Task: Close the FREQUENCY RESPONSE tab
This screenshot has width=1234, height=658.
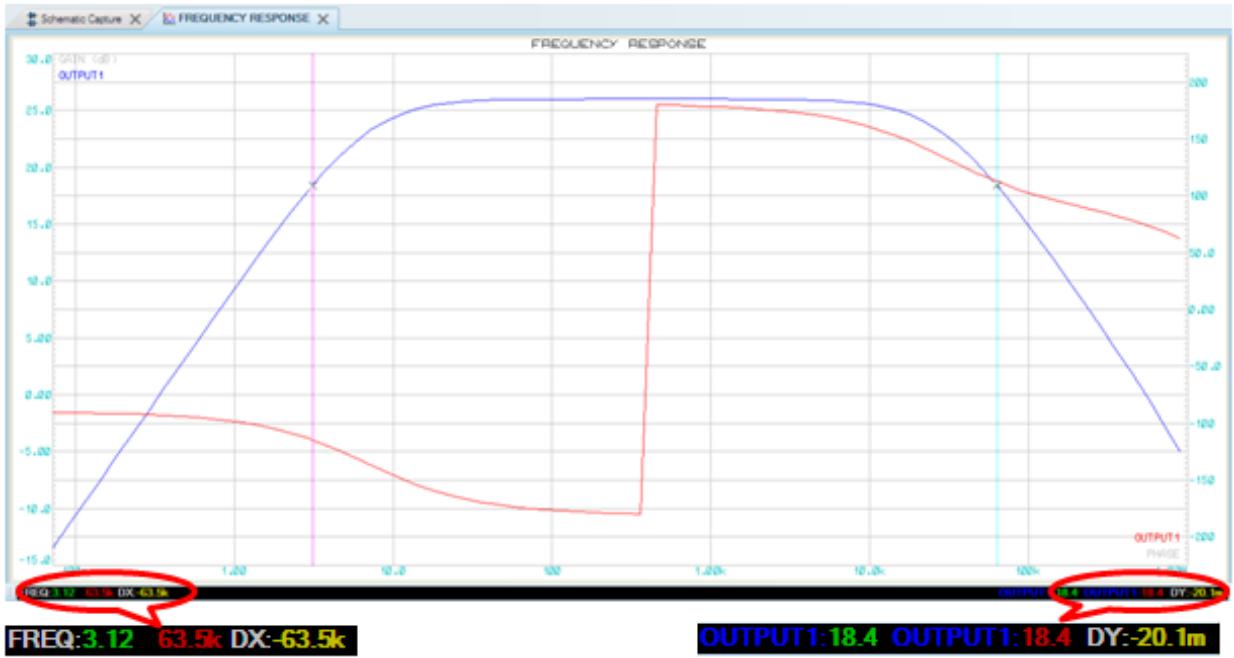Action: pos(322,19)
